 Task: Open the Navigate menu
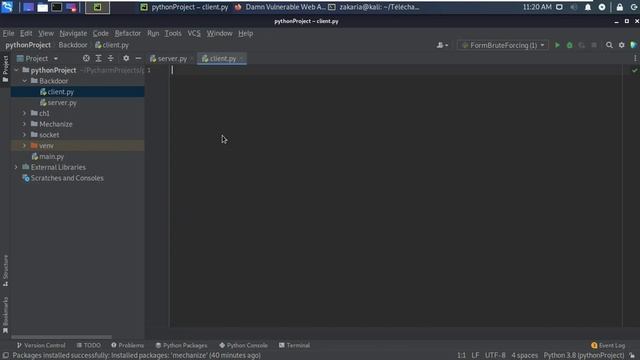[x=73, y=33]
